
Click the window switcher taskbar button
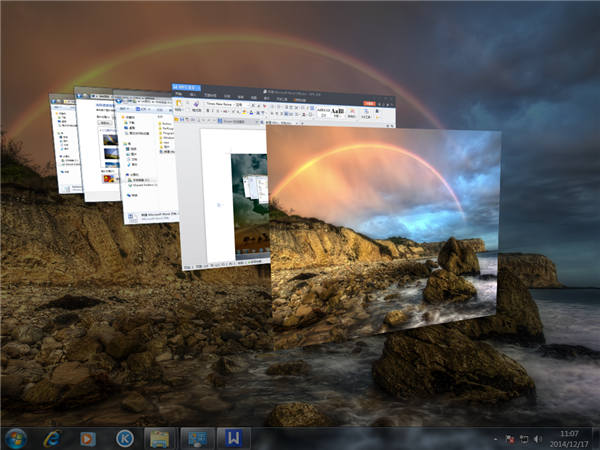point(197,438)
